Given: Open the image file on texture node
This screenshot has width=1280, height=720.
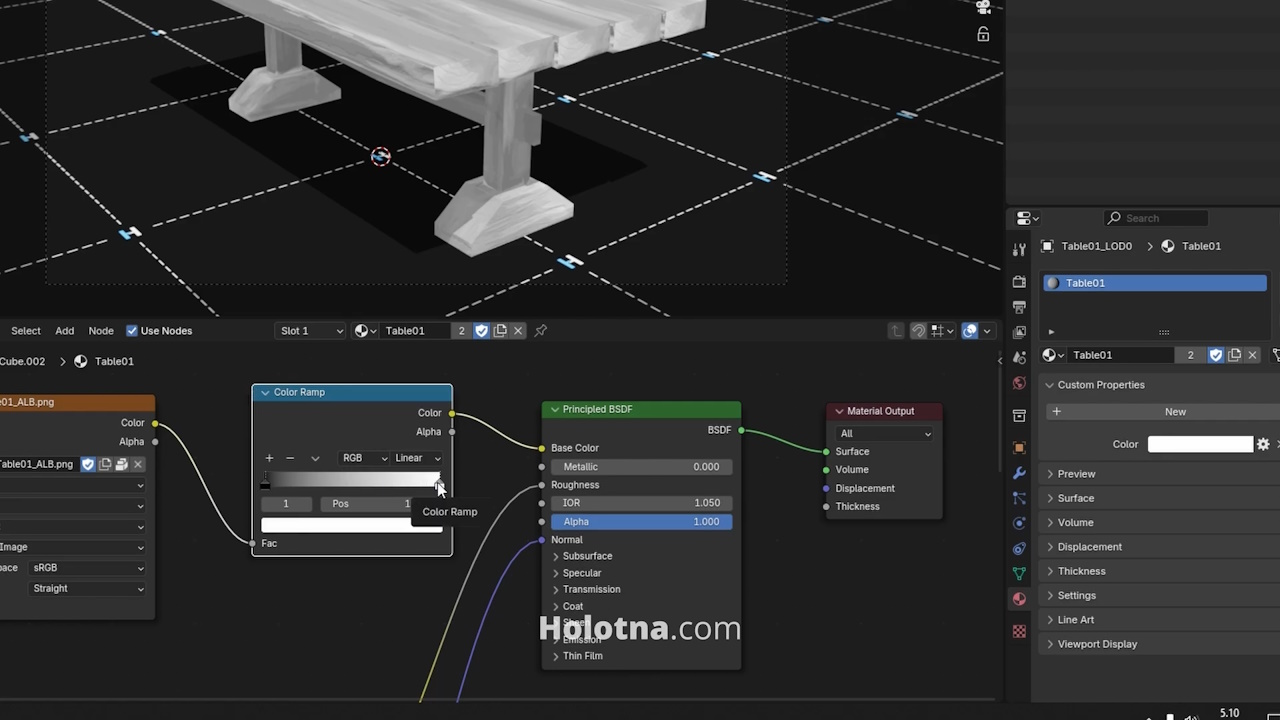Looking at the screenshot, I should pyautogui.click(x=121, y=464).
